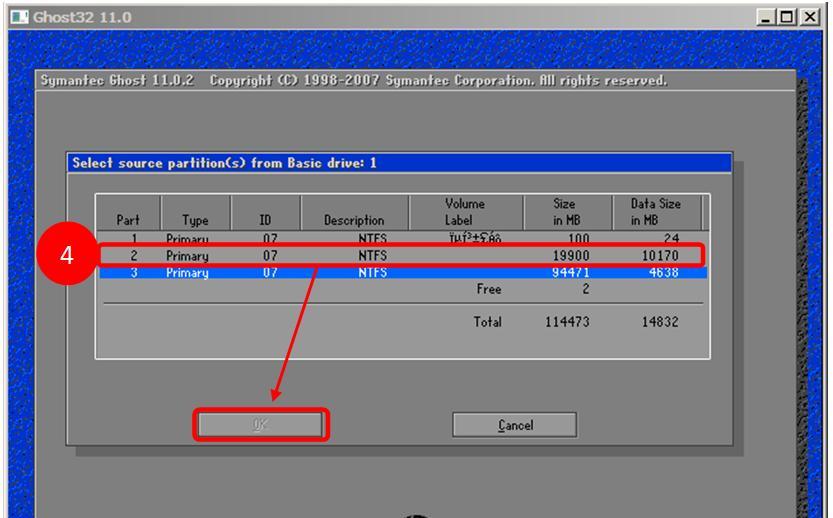Click the Ghost32 11.0 window title text

coord(82,17)
